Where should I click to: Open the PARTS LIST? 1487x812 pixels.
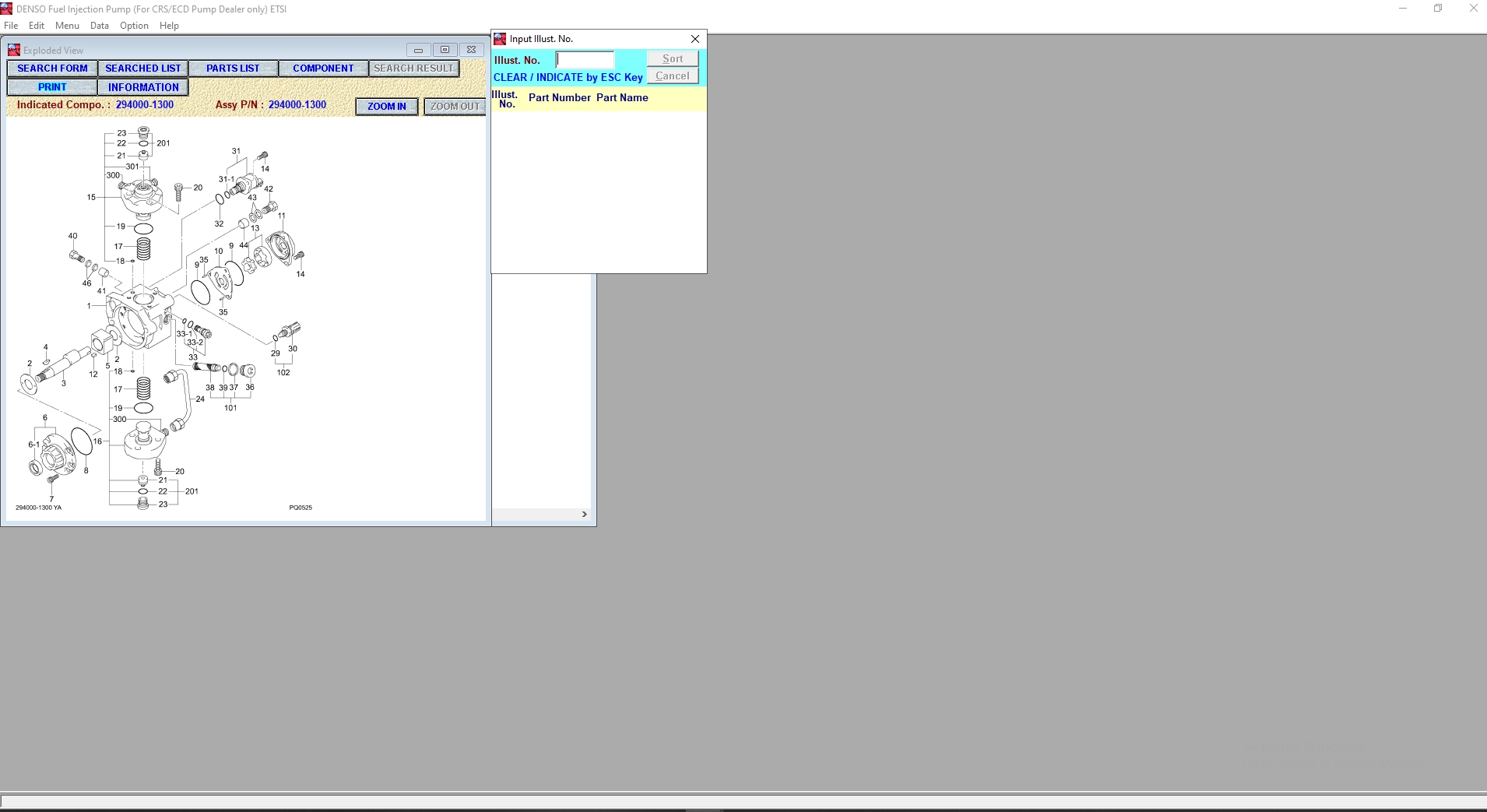(x=233, y=69)
